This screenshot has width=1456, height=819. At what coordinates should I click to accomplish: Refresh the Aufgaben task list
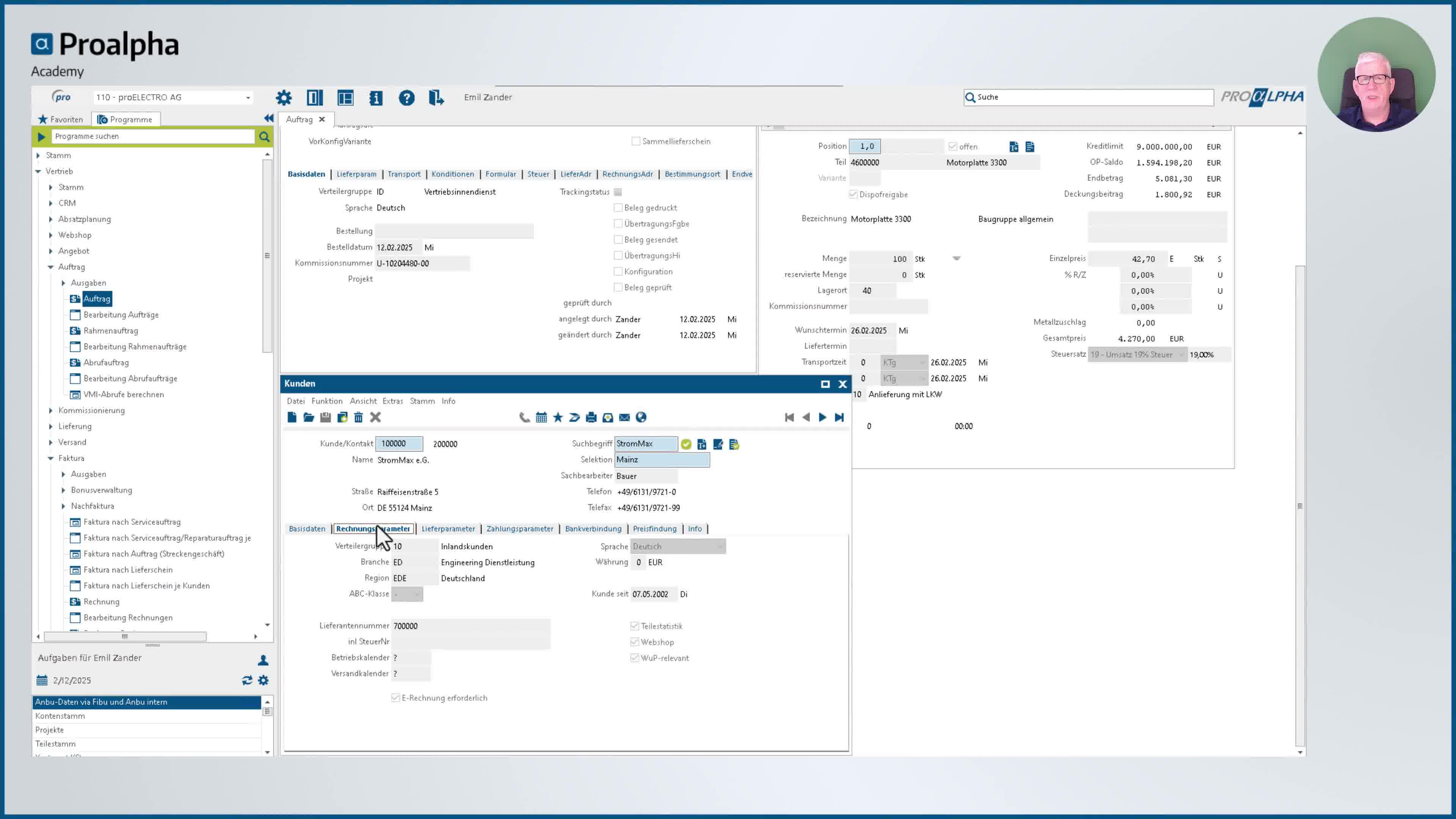pyautogui.click(x=247, y=681)
